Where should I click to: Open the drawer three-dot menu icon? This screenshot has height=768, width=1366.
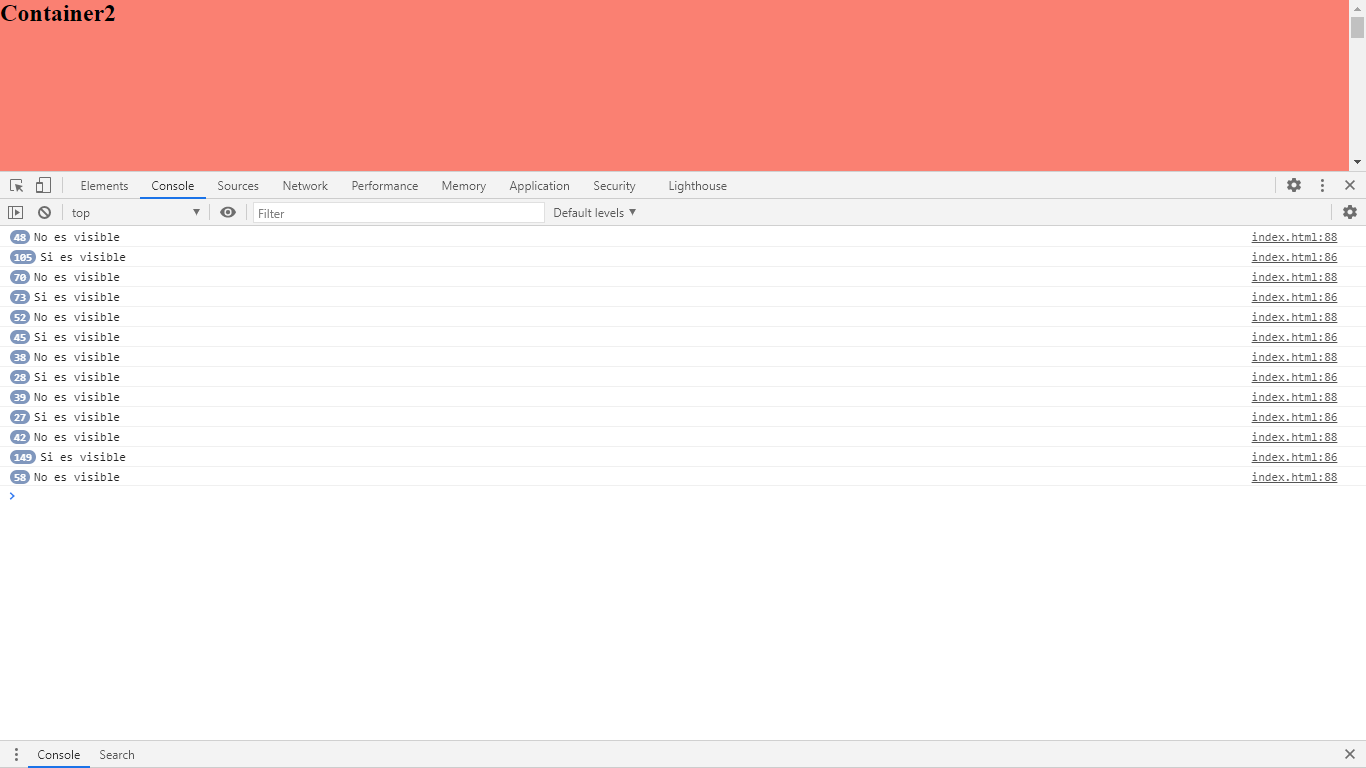click(x=16, y=754)
